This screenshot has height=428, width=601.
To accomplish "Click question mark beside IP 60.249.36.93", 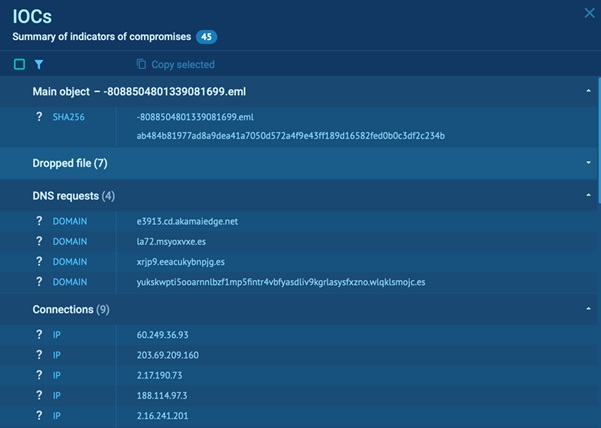I will coord(37,334).
